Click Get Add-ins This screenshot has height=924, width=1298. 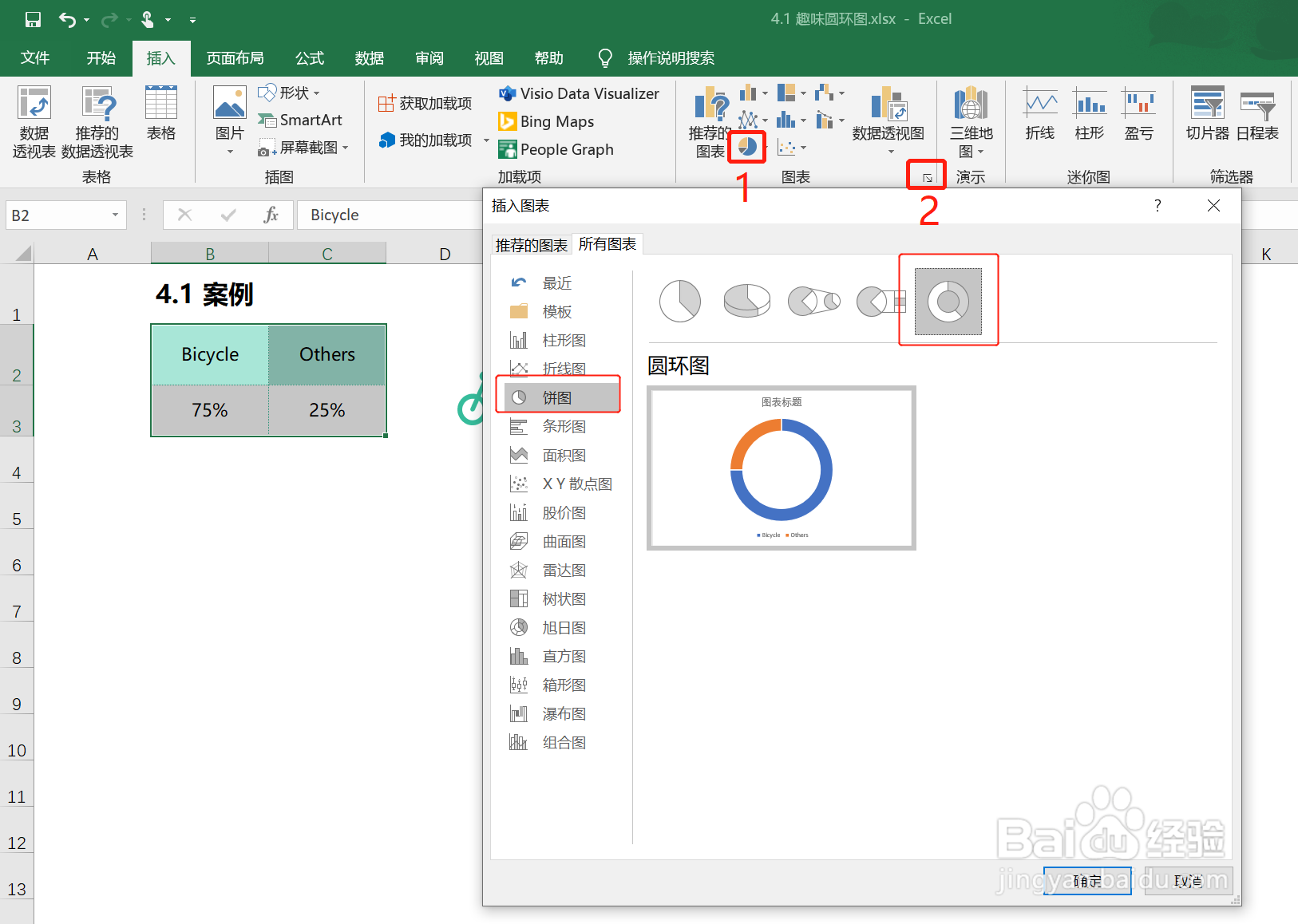pos(425,103)
